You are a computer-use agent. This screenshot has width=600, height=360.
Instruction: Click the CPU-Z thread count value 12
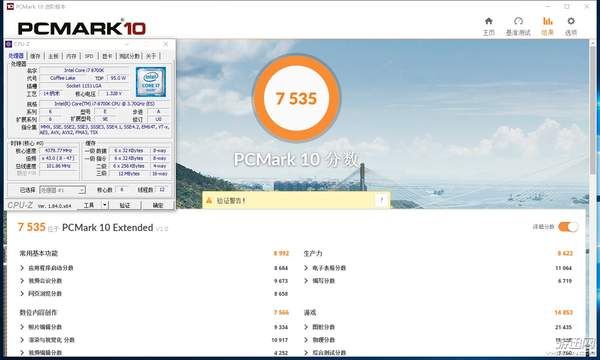pos(162,190)
